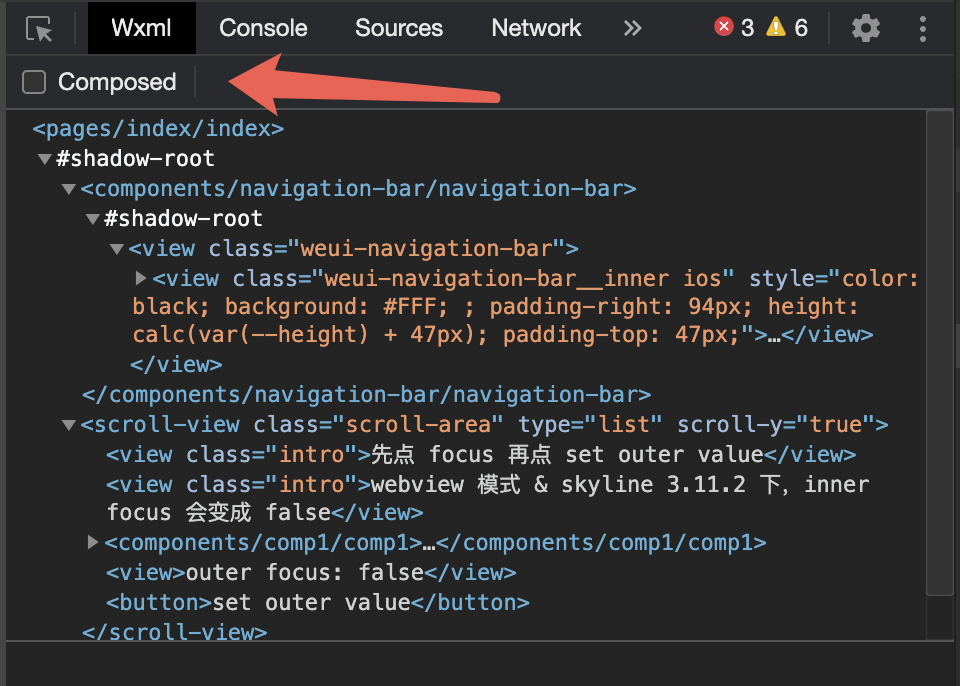Show more tabs via double chevron
The image size is (960, 686).
632,28
